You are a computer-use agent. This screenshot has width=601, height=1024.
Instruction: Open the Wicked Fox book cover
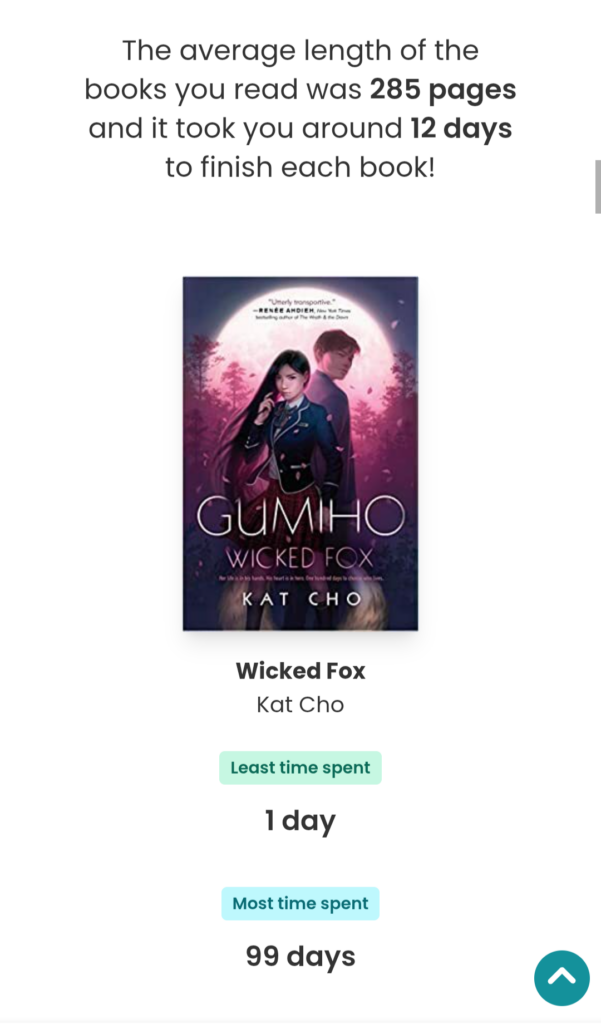click(300, 453)
